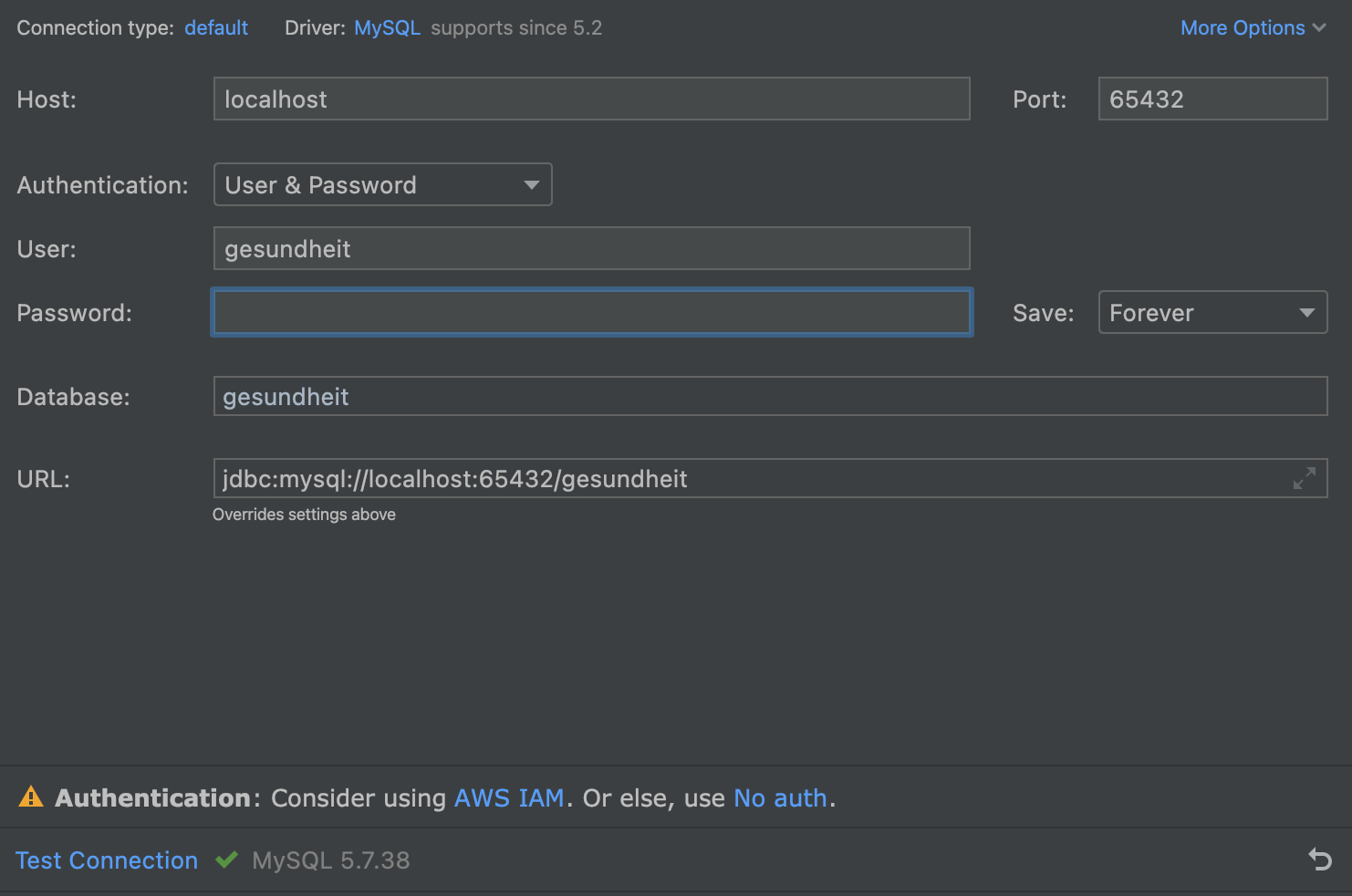Click the No auth suggestion link
1352x896 pixels.
(x=780, y=797)
